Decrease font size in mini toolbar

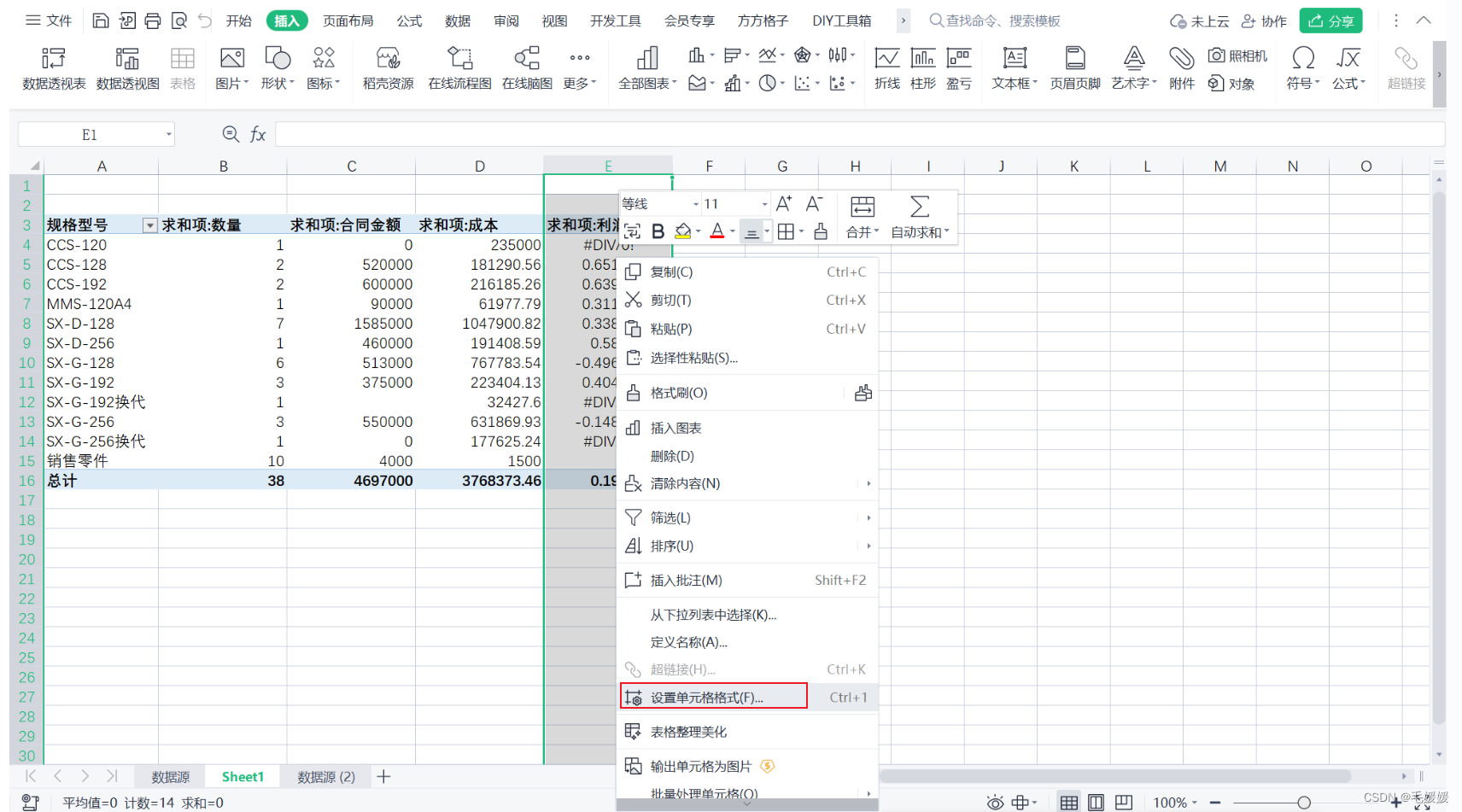(814, 203)
